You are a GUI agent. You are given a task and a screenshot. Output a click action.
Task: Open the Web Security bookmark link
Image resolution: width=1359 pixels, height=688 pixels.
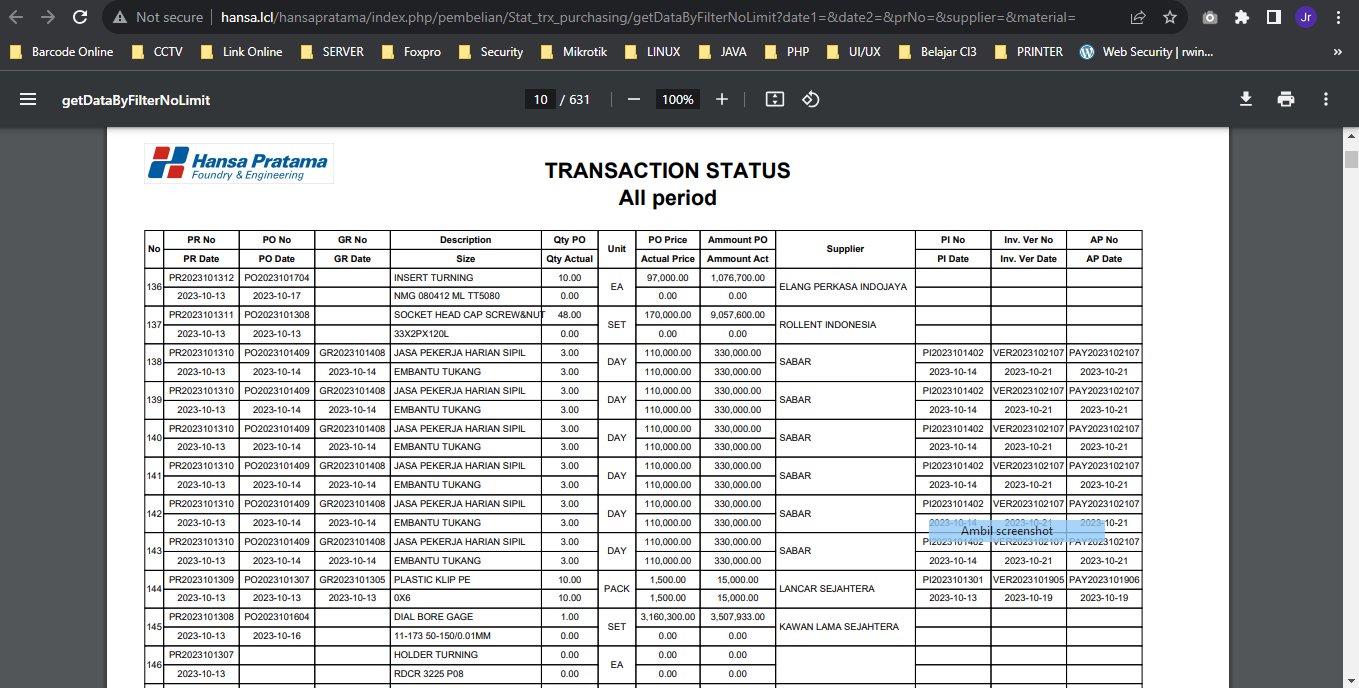point(1147,52)
